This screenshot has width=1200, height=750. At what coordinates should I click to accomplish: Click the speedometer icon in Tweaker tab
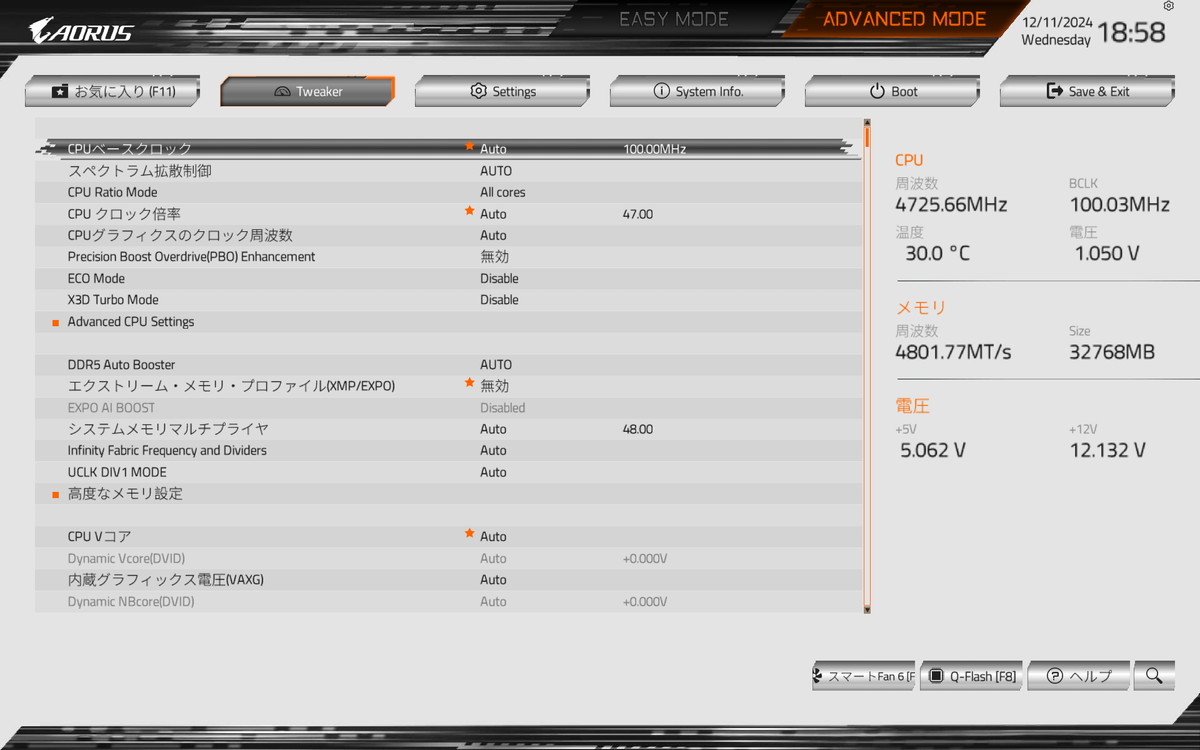pos(281,92)
